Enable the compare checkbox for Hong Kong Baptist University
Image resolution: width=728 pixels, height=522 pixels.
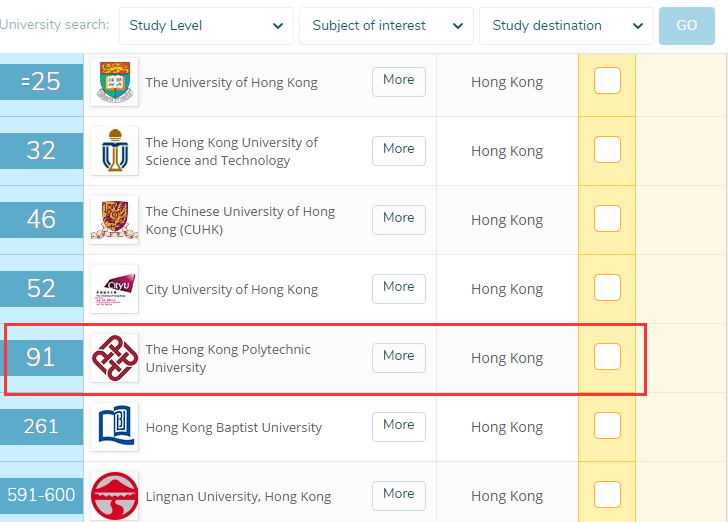tap(607, 425)
